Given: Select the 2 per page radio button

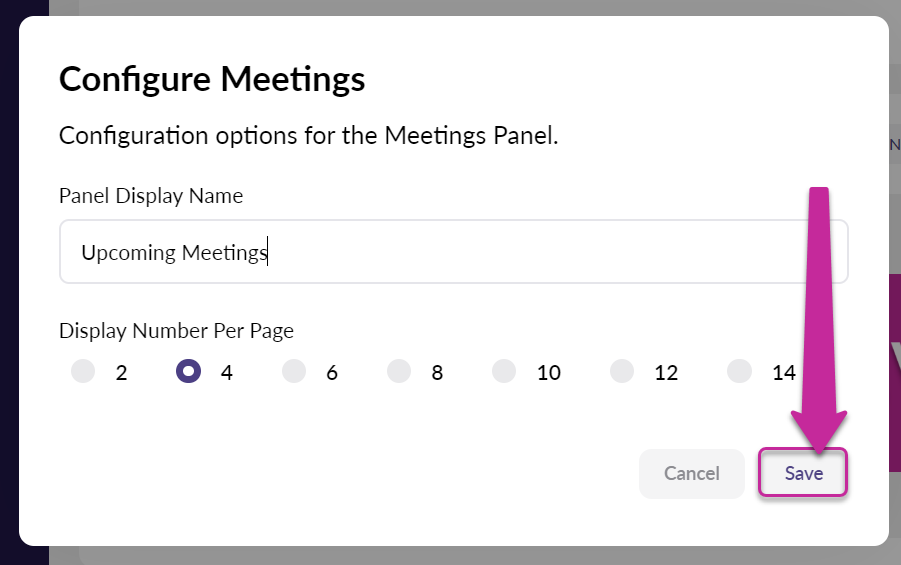Looking at the screenshot, I should (84, 372).
